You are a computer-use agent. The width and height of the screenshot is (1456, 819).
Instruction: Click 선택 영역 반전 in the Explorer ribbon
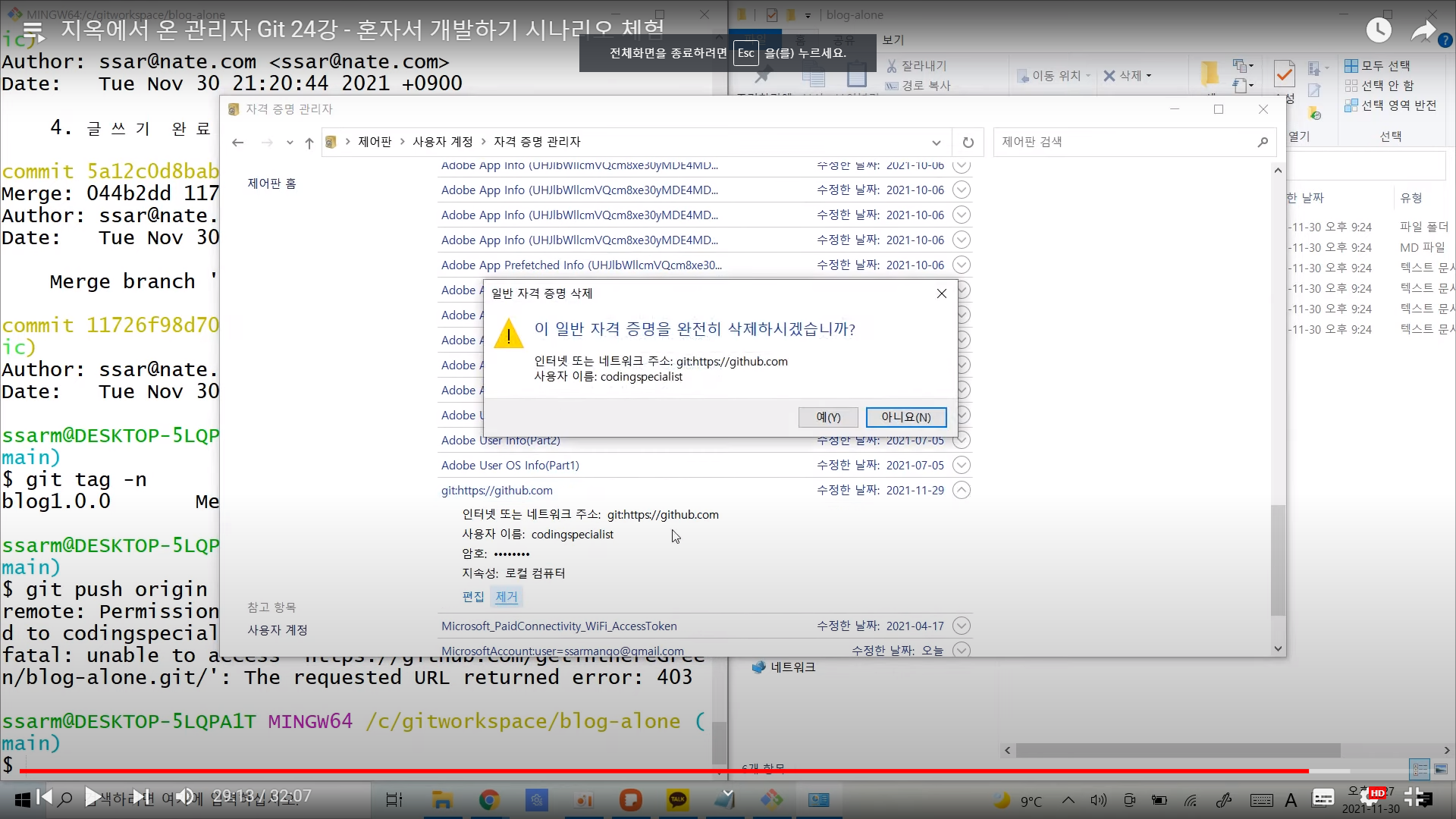click(x=1391, y=105)
